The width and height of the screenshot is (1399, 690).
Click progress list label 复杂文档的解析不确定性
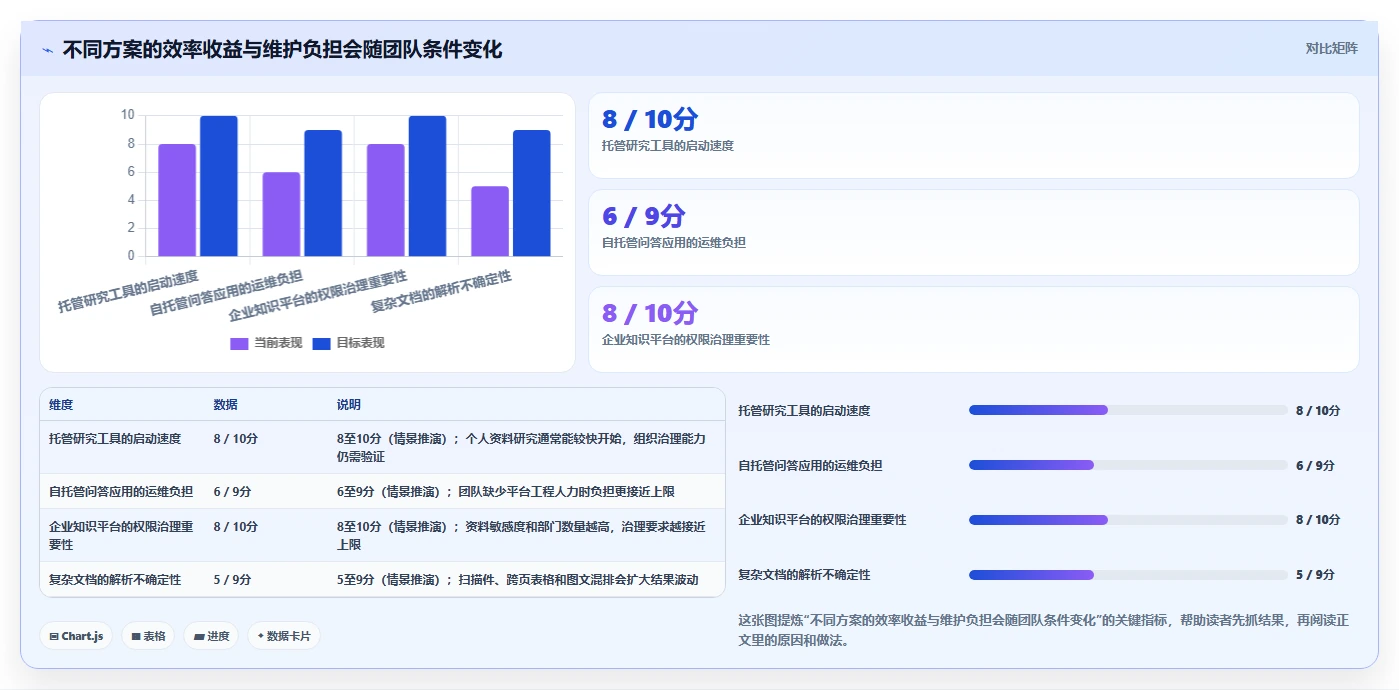[804, 575]
